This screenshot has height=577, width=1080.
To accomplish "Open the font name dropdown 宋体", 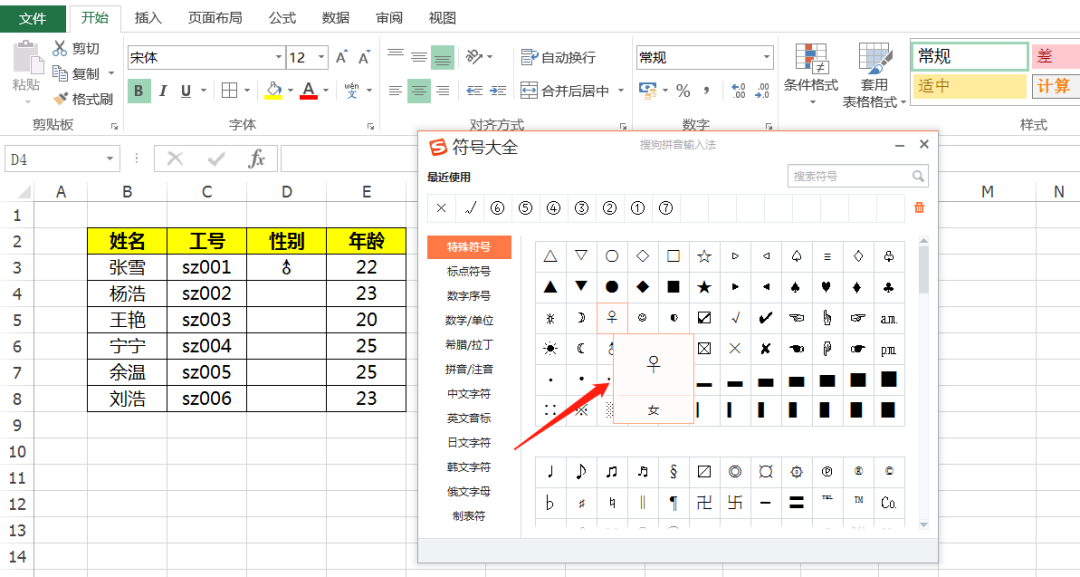I will click(x=278, y=57).
